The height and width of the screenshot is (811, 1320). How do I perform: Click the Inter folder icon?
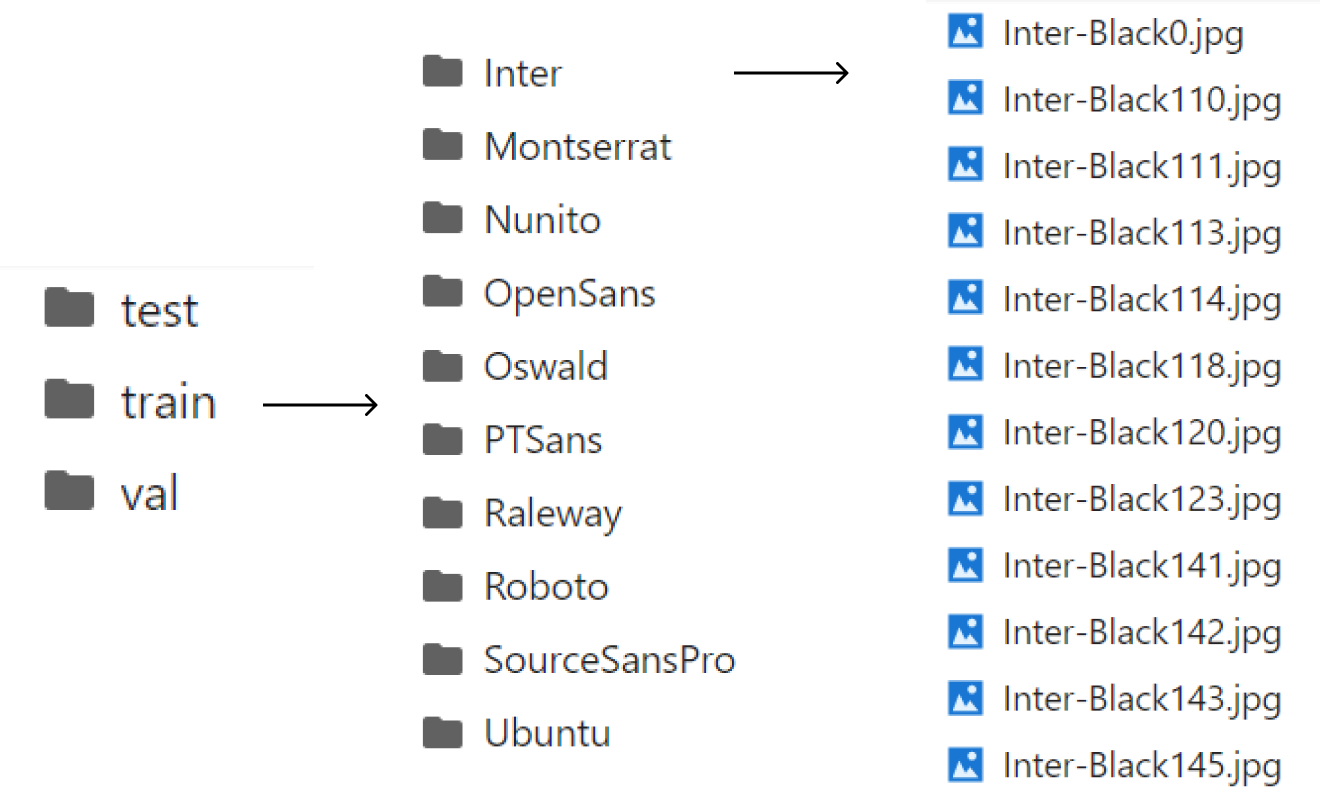click(x=442, y=72)
